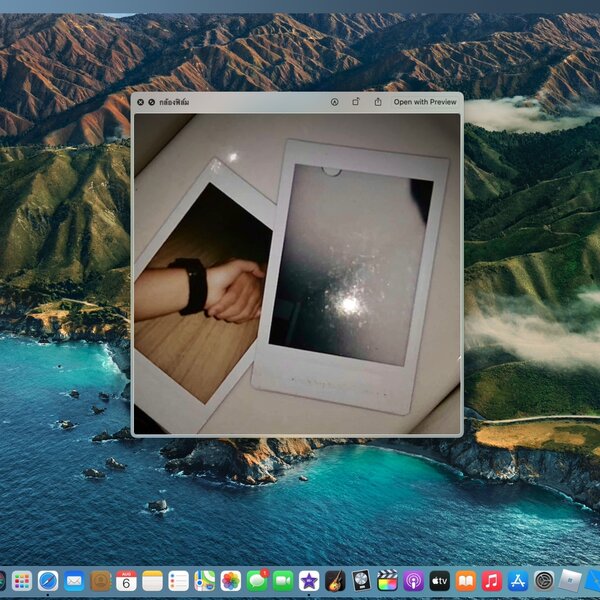Click the Share icon in Quick Look
This screenshot has height=600, width=600.
(x=378, y=102)
